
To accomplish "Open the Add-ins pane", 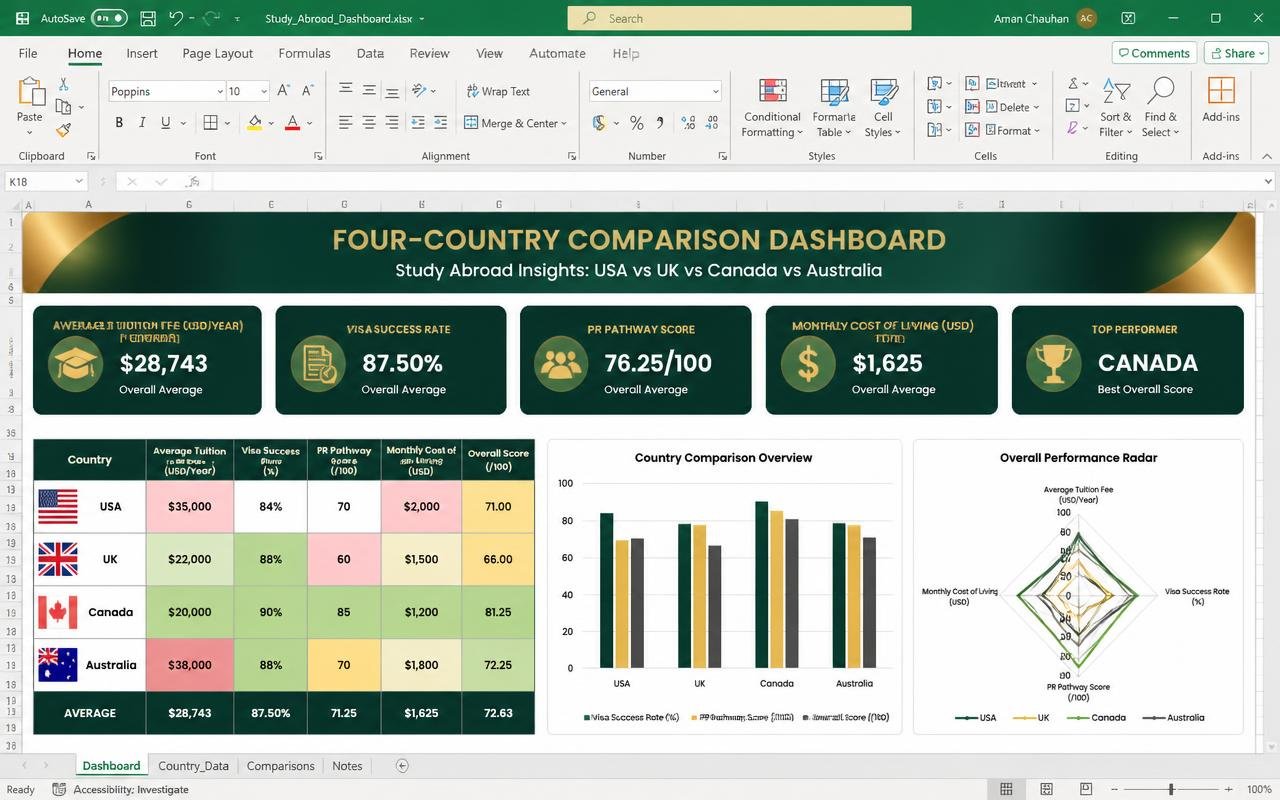I will click(x=1221, y=100).
